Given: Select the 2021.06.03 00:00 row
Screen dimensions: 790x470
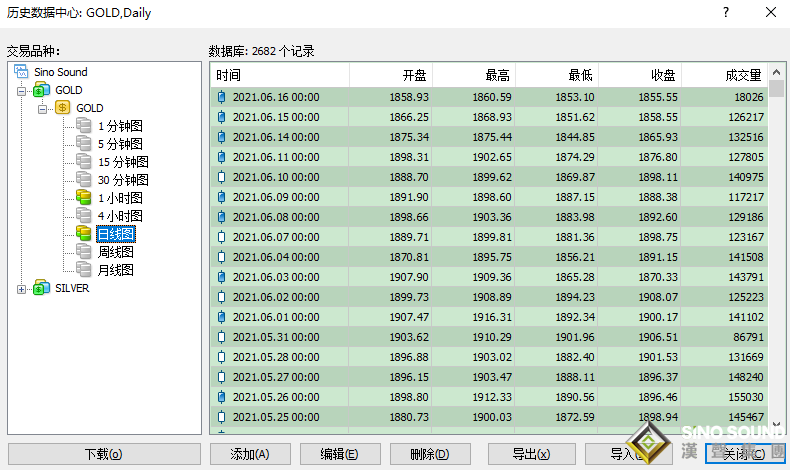Looking at the screenshot, I should point(489,277).
